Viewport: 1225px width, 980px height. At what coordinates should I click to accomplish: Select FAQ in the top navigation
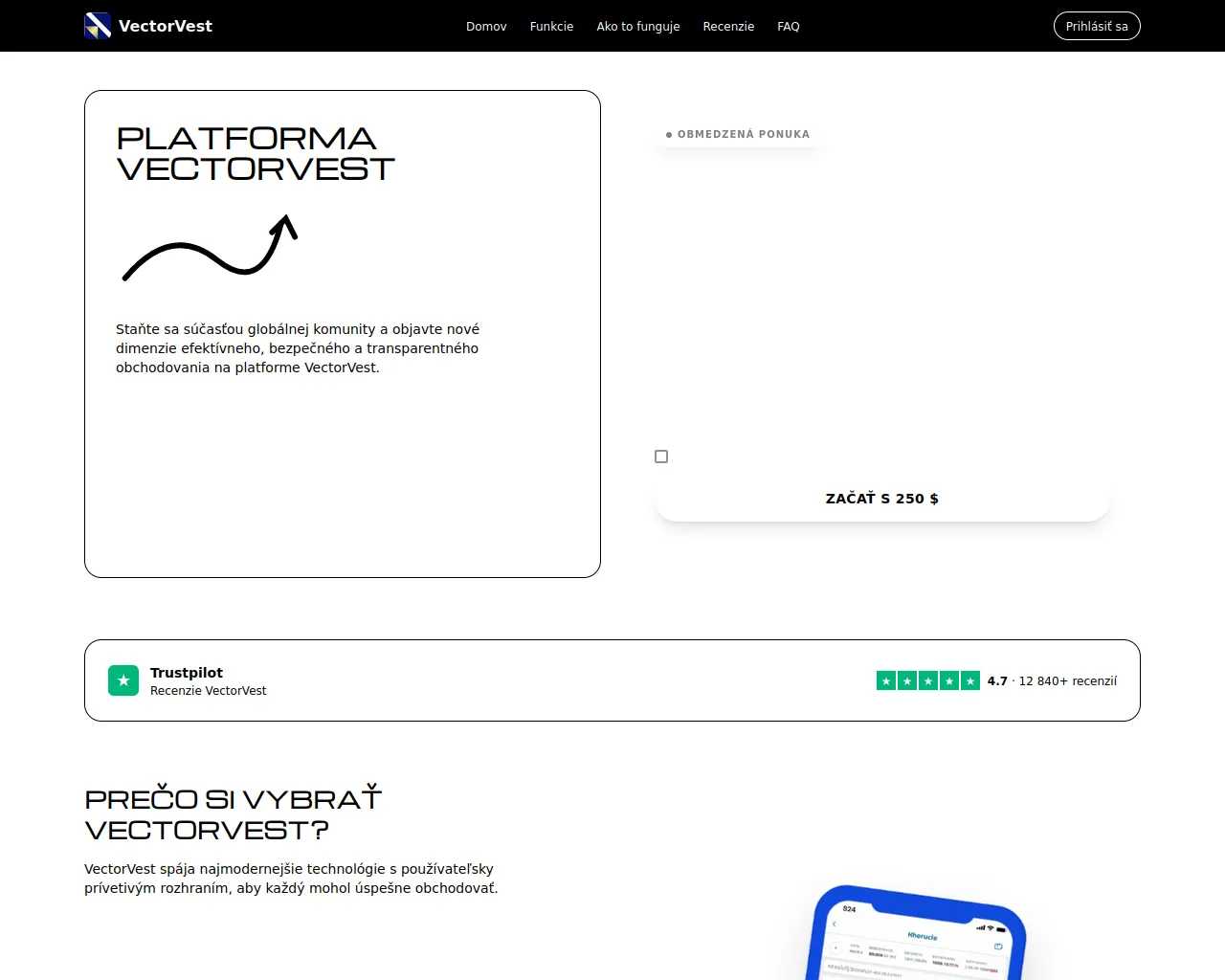pos(789,27)
